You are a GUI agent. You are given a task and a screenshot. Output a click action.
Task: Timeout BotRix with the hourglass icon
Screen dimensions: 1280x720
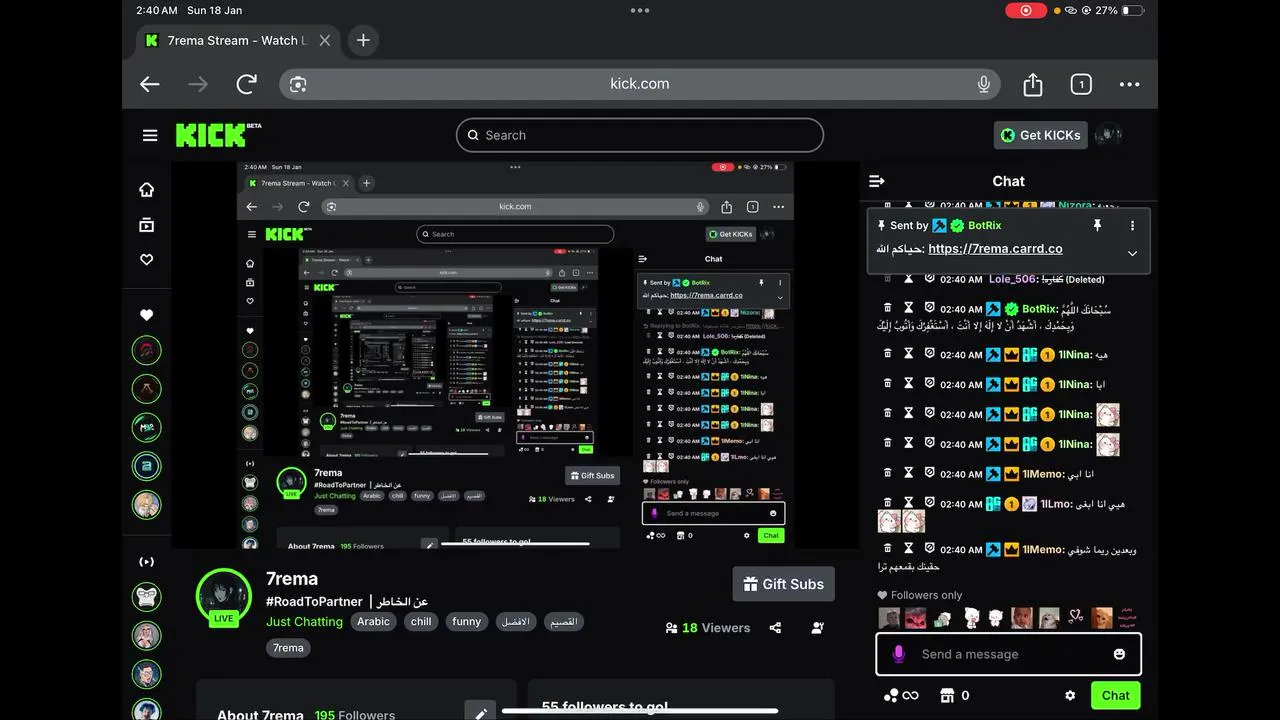click(x=908, y=308)
